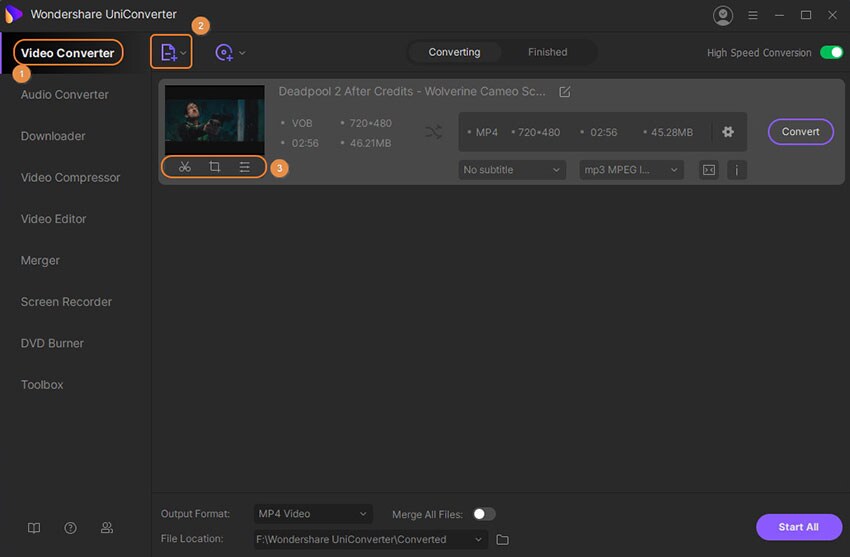Open the help question mark icon

70,528
